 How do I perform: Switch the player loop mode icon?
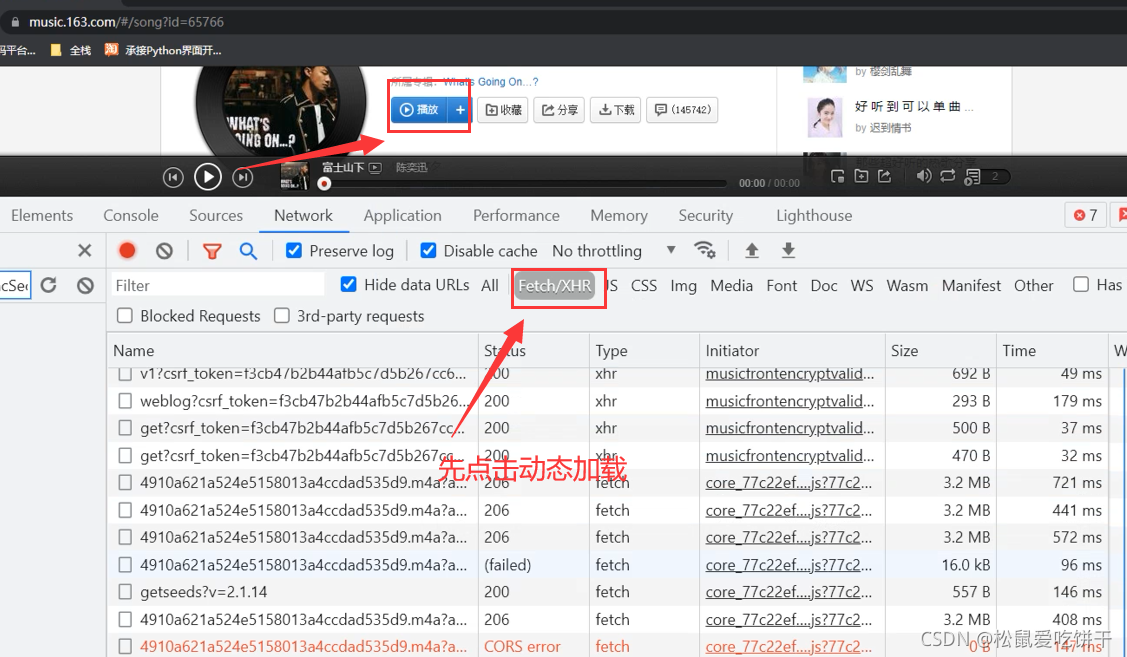(x=947, y=176)
